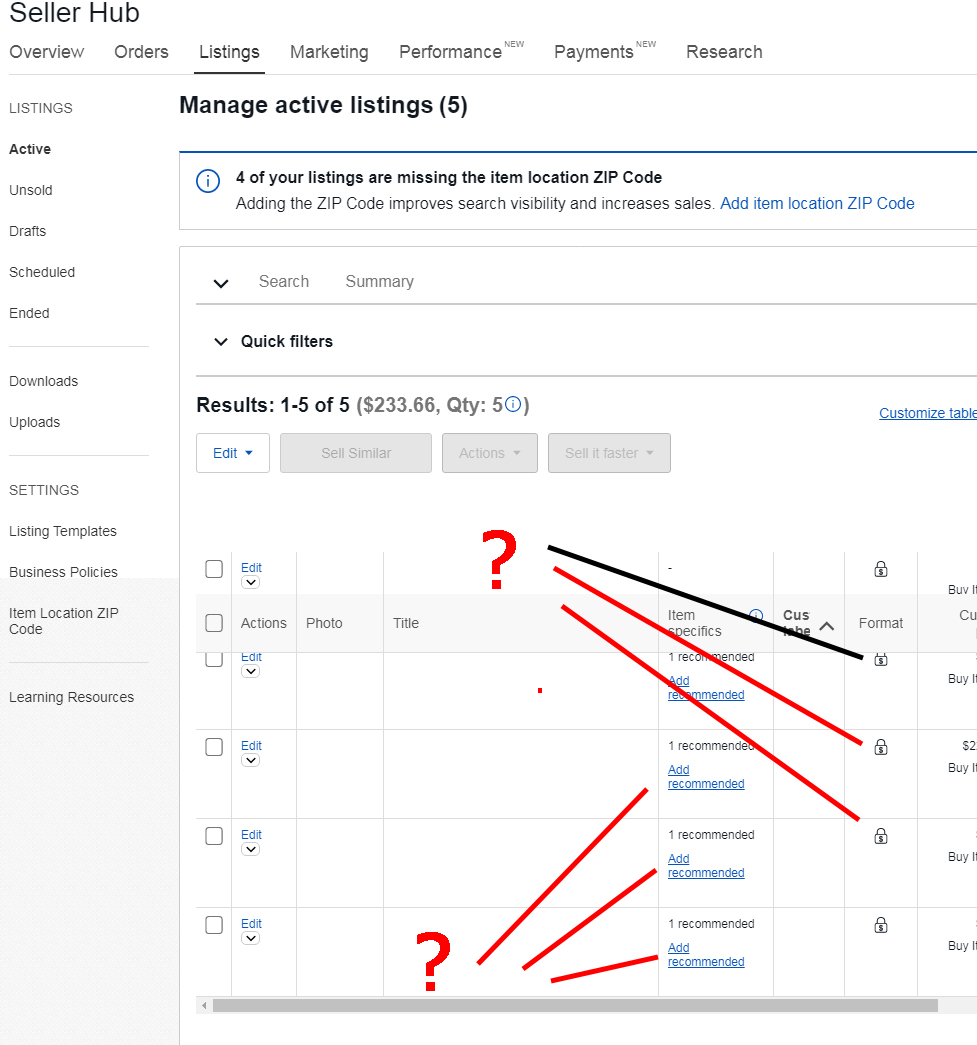Viewport: 977px width, 1045px height.
Task: Click the info icon beside the results total
Action: 512,405
